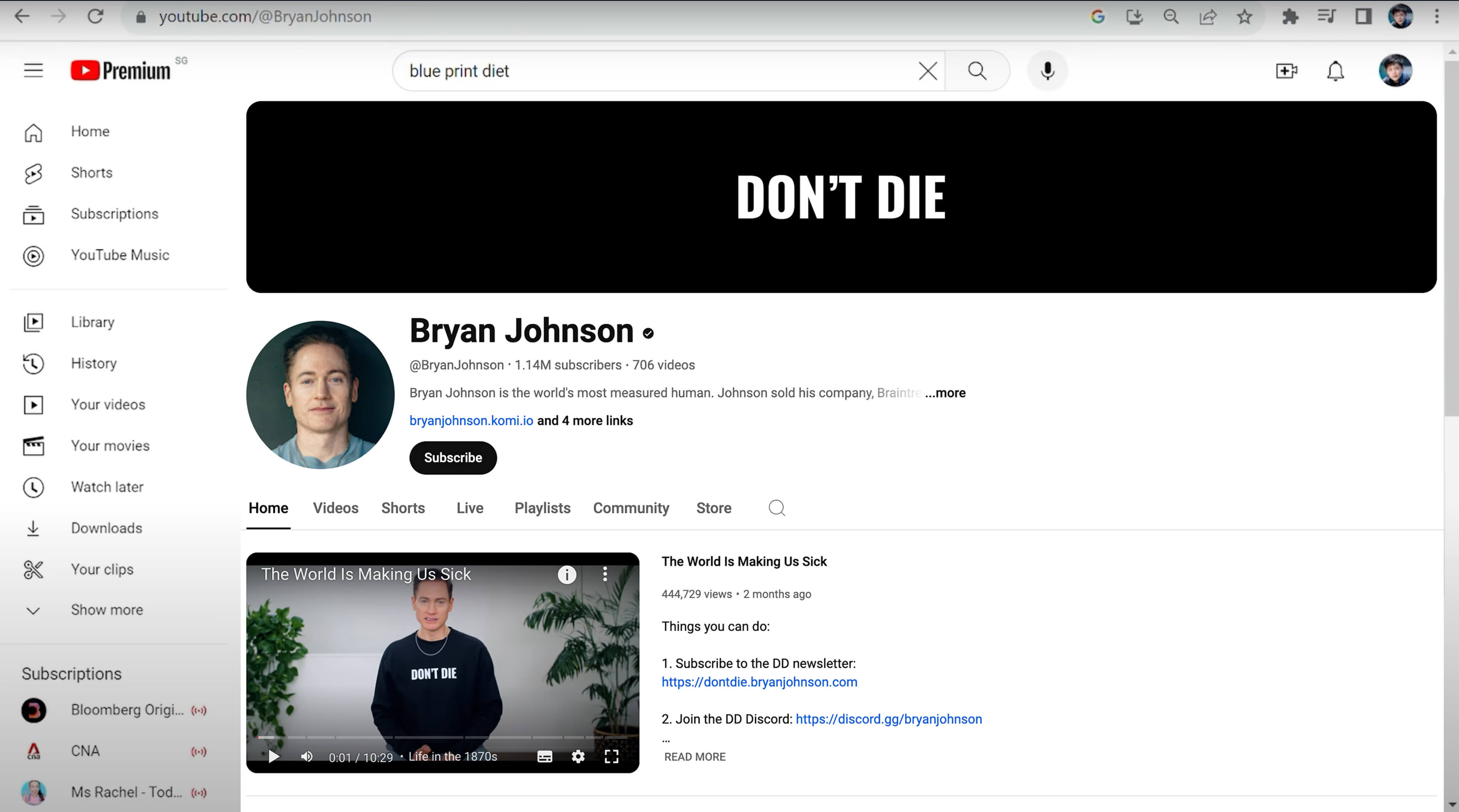Clear the search box text
The height and width of the screenshot is (812, 1459).
(x=927, y=71)
